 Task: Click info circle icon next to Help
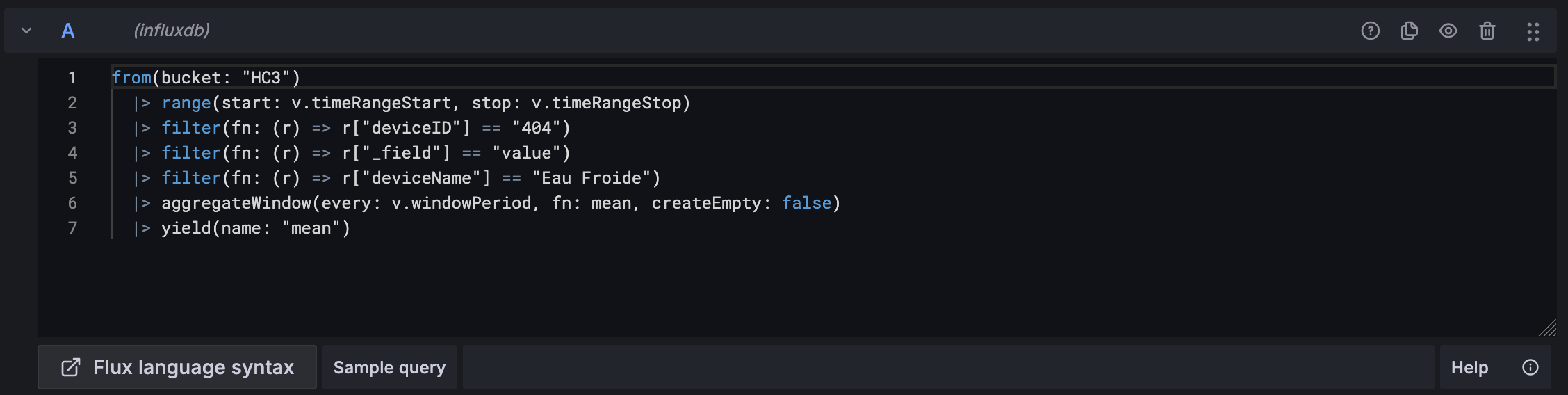pyautogui.click(x=1530, y=367)
